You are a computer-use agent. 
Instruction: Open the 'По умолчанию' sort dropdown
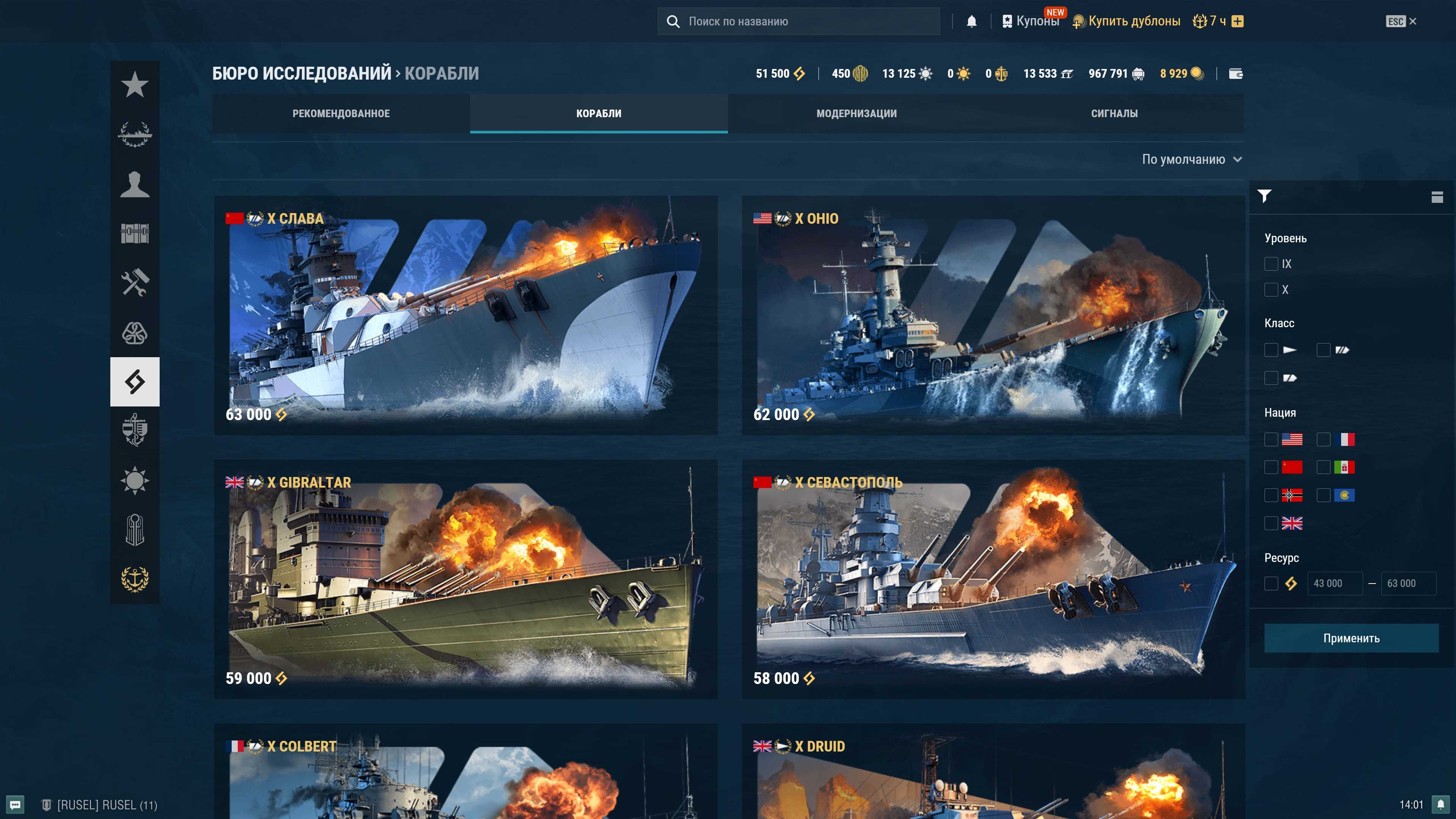pyautogui.click(x=1191, y=159)
